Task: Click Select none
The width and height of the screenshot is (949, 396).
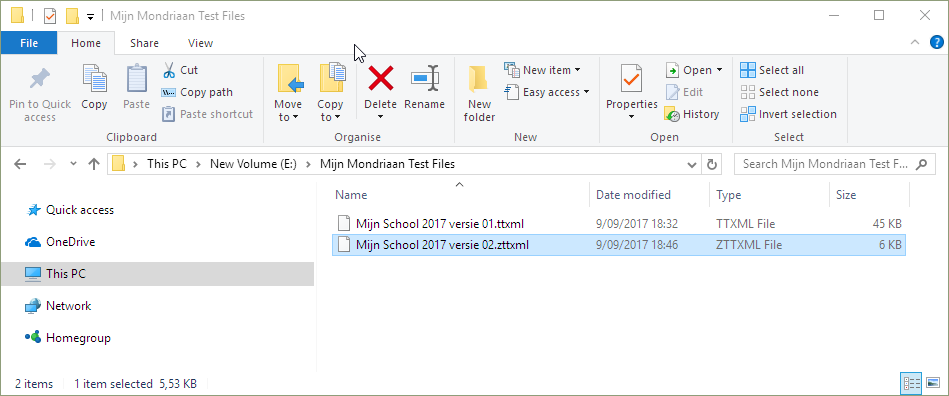Action: pyautogui.click(x=780, y=92)
